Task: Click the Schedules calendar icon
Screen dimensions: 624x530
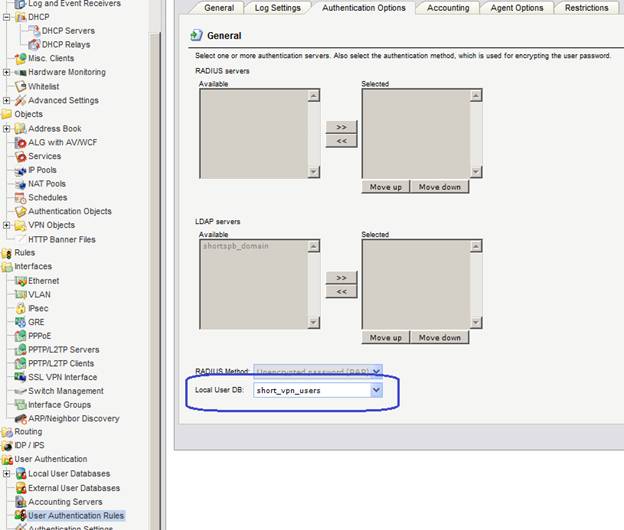Action: pyautogui.click(x=20, y=198)
